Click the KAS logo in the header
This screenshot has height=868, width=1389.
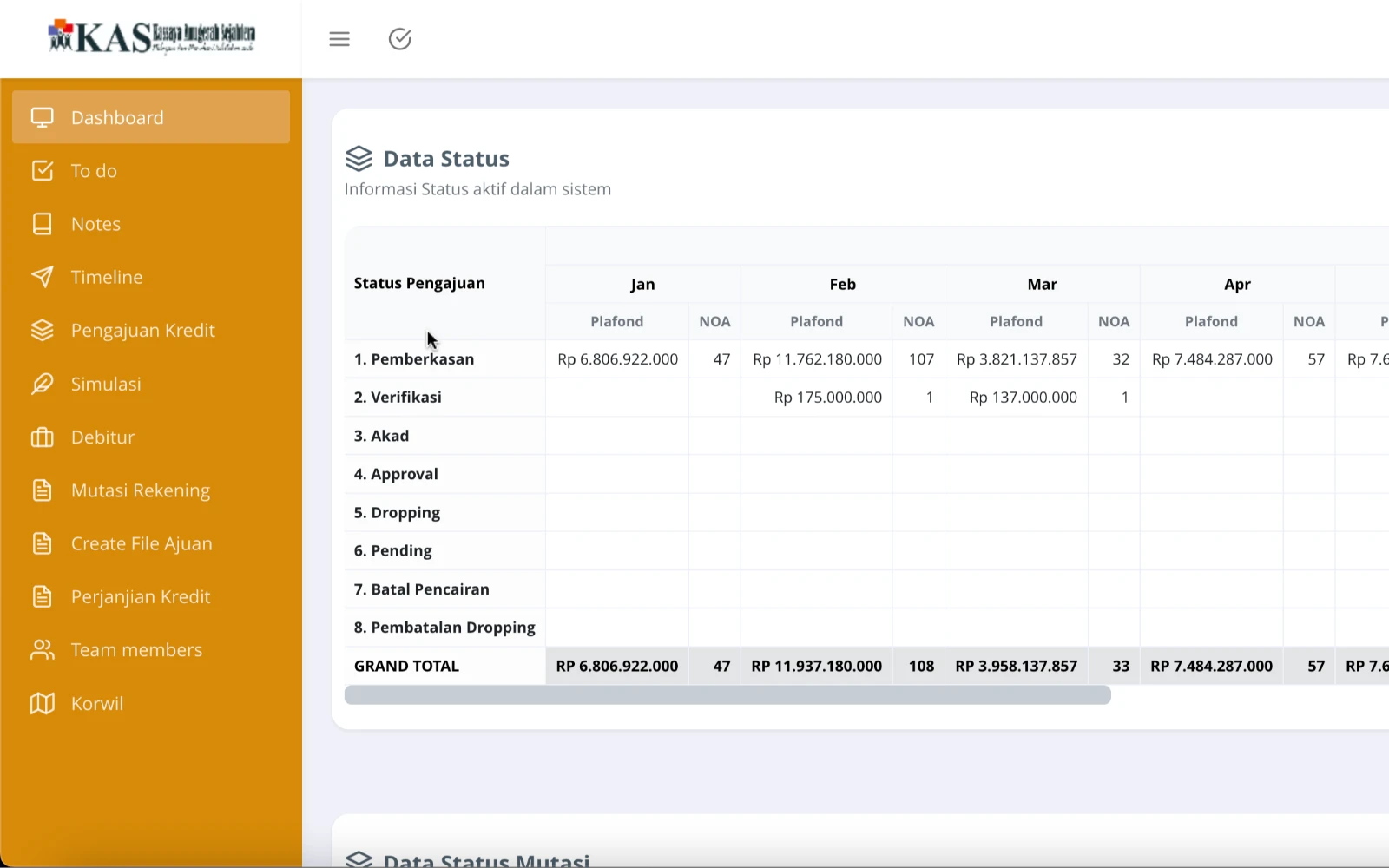(152, 37)
